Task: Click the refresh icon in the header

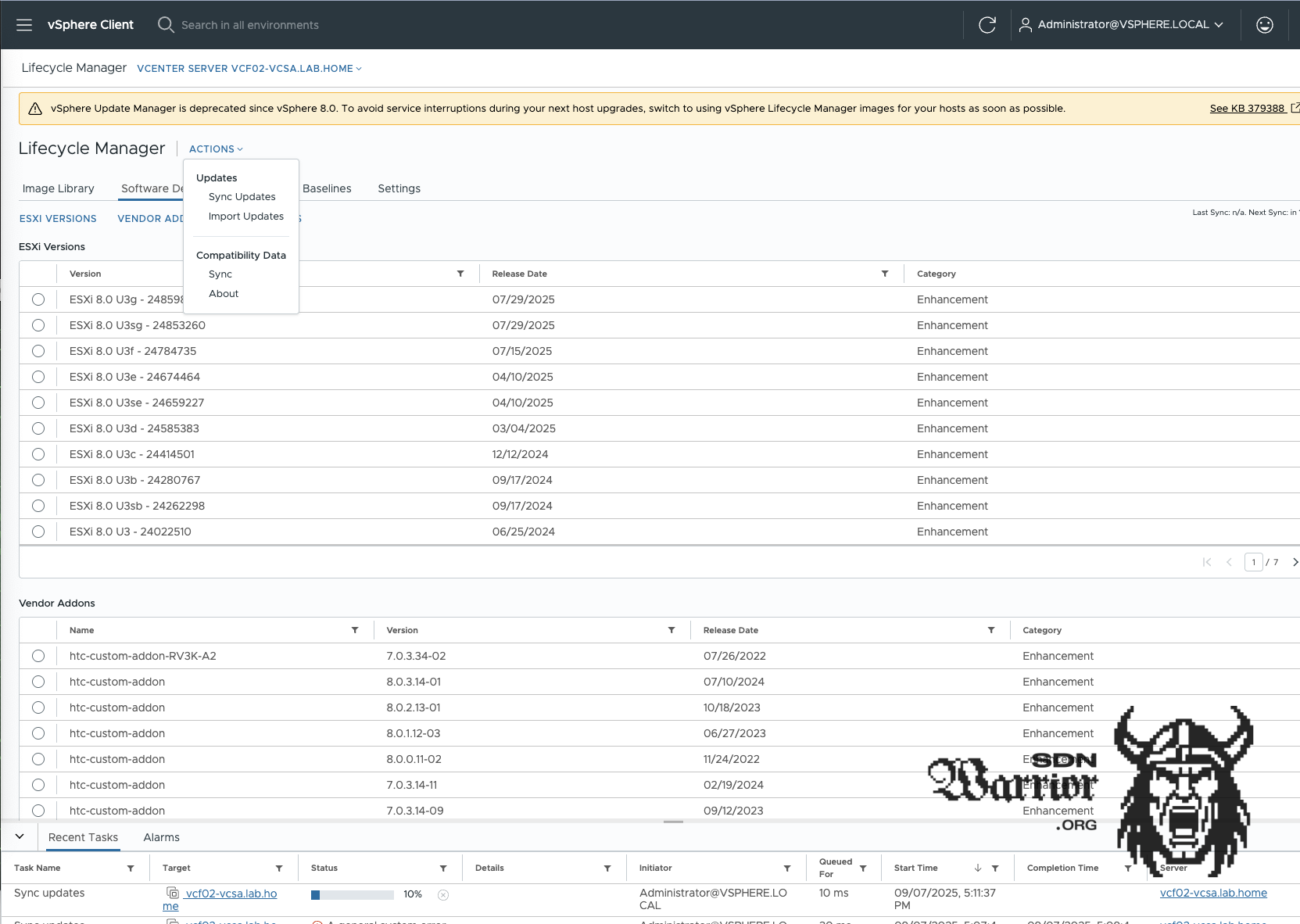Action: click(987, 25)
